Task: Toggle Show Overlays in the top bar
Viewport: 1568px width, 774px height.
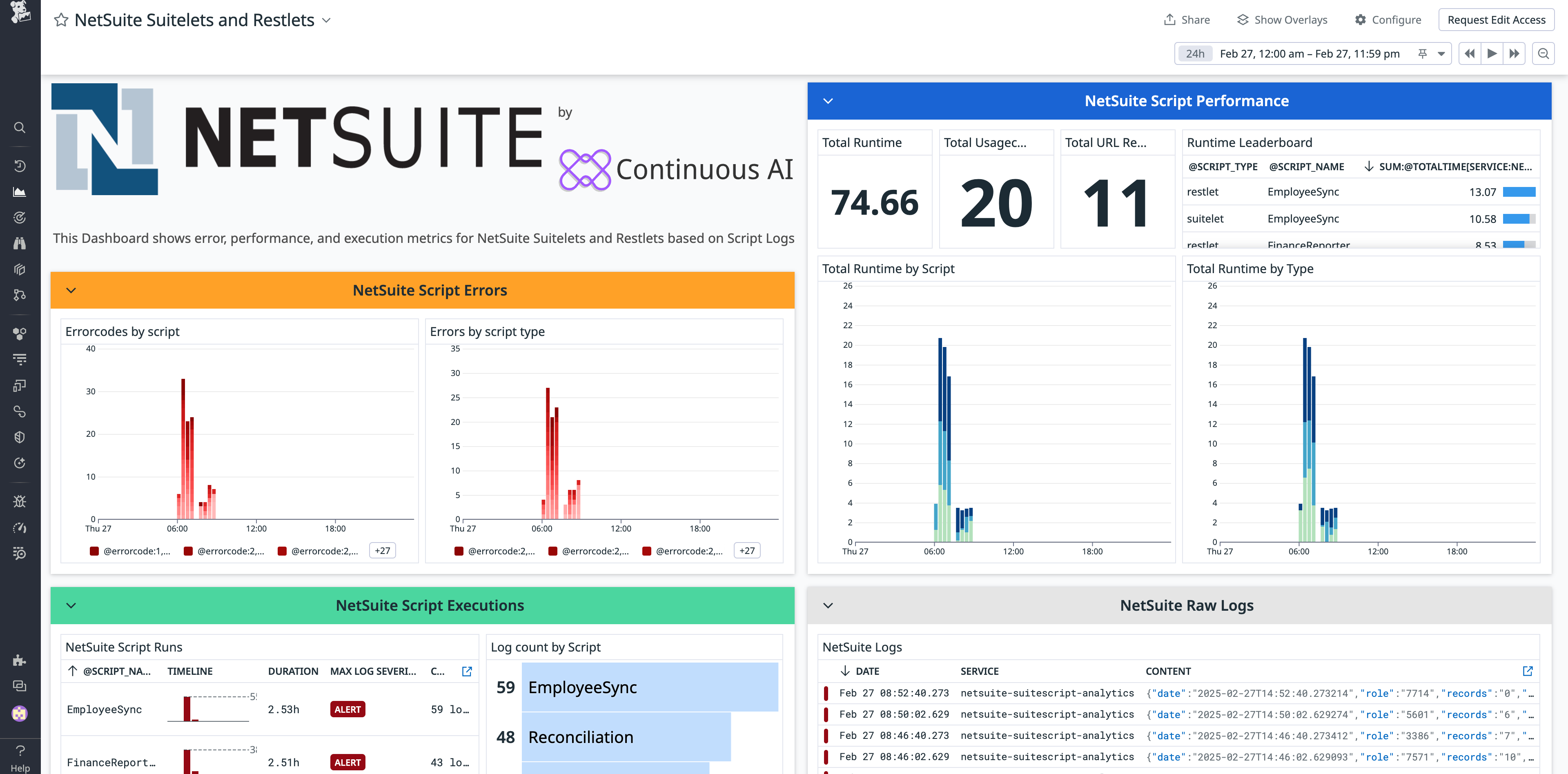Action: (1281, 19)
